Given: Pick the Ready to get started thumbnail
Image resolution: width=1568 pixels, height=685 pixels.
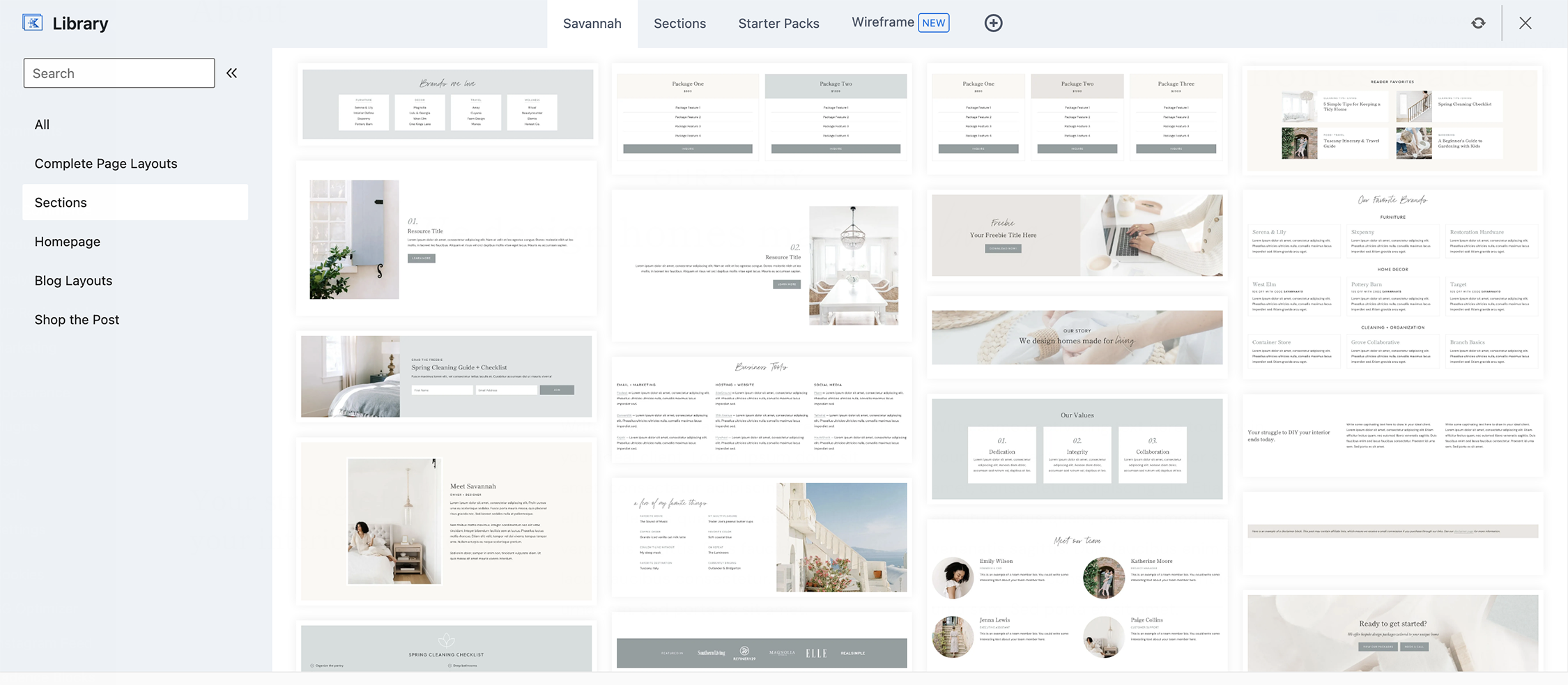Looking at the screenshot, I should point(1392,633).
